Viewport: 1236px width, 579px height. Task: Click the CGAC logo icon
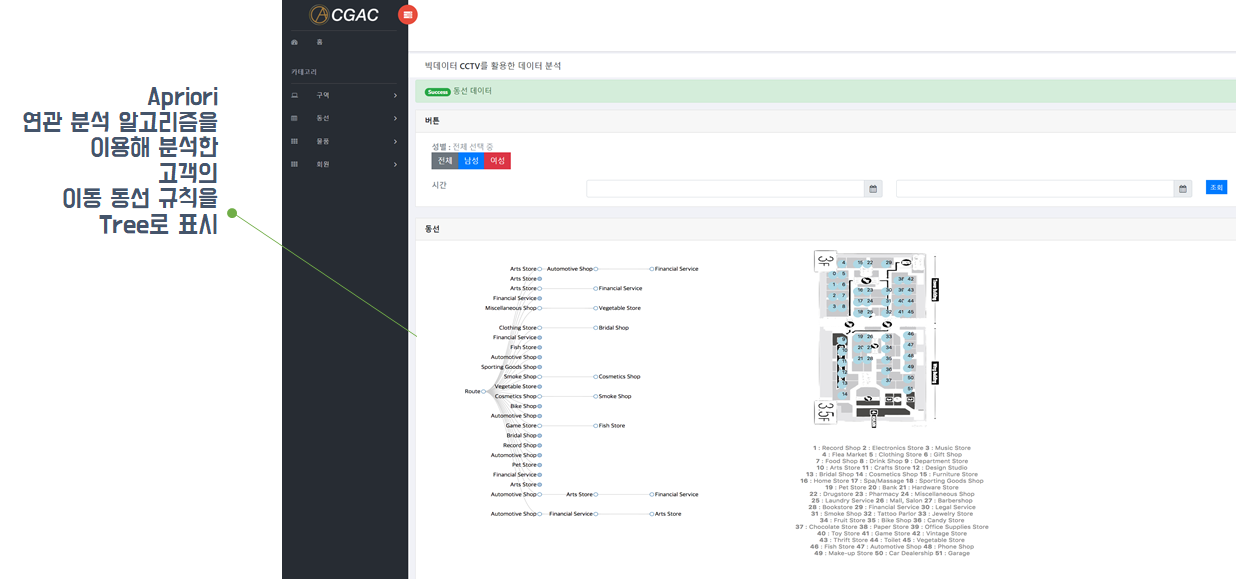click(x=319, y=14)
